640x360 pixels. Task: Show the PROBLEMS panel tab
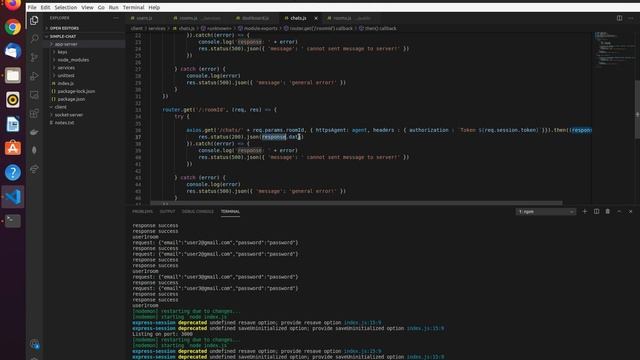point(142,211)
